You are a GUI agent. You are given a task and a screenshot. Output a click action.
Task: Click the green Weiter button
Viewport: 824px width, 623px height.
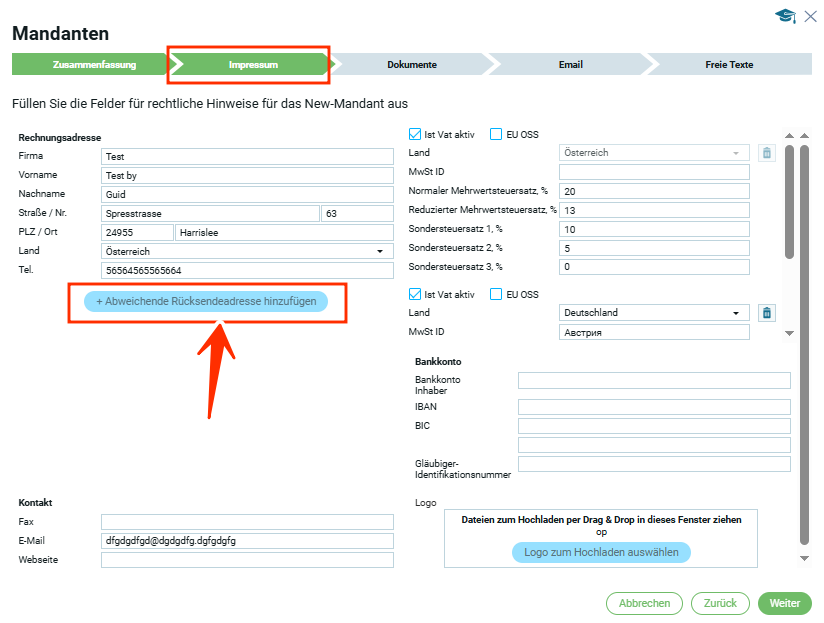click(784, 603)
